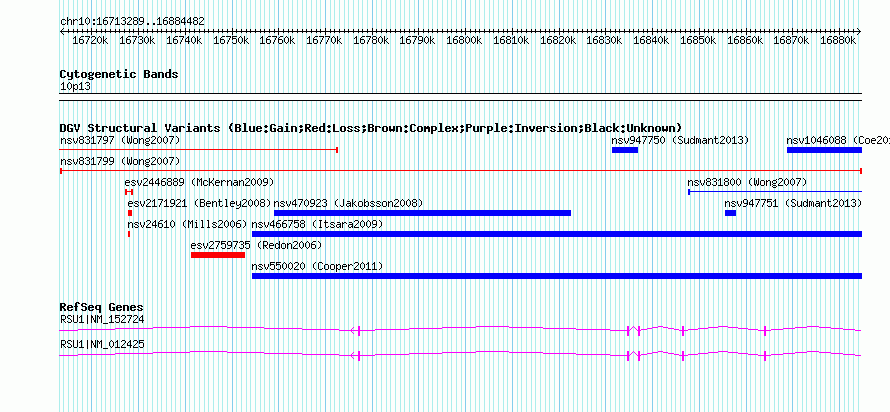Select the nsv831797 red loss line
This screenshot has height=412, width=890.
point(199,150)
